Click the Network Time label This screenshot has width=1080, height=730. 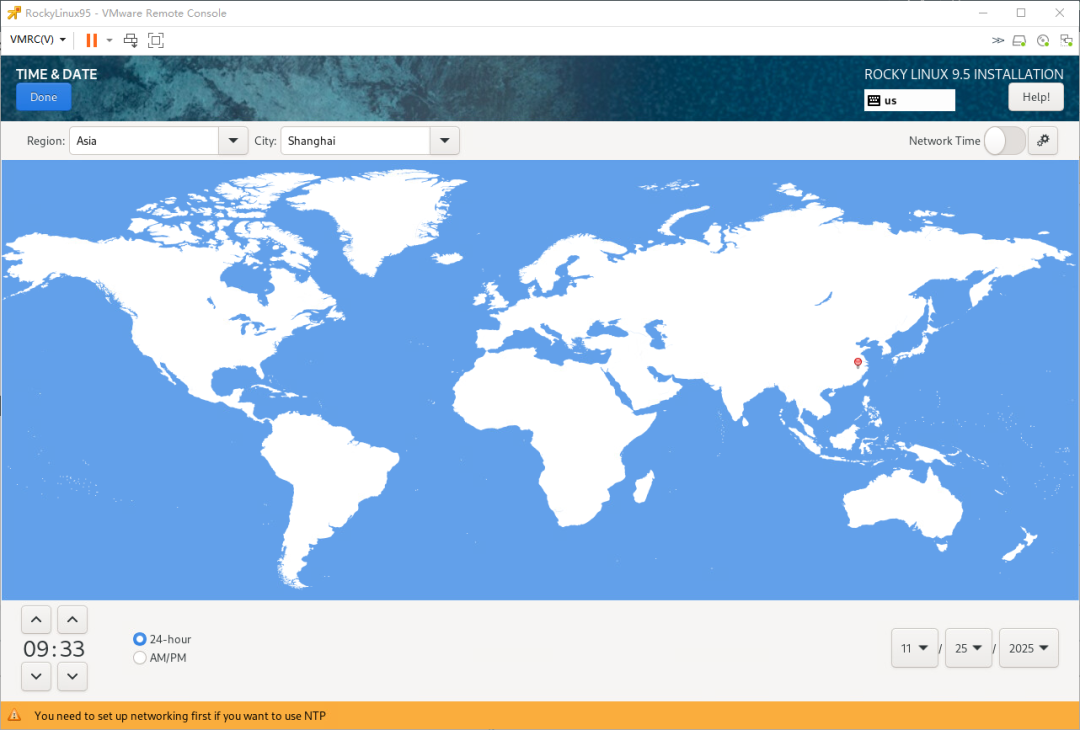click(x=944, y=140)
